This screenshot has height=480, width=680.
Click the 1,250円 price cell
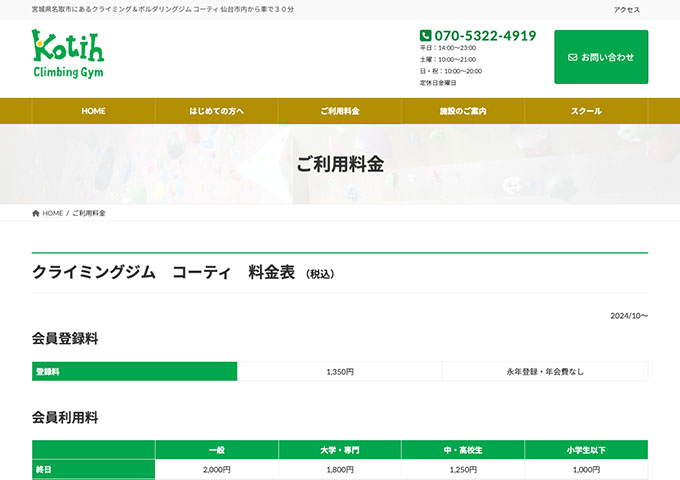pos(463,470)
